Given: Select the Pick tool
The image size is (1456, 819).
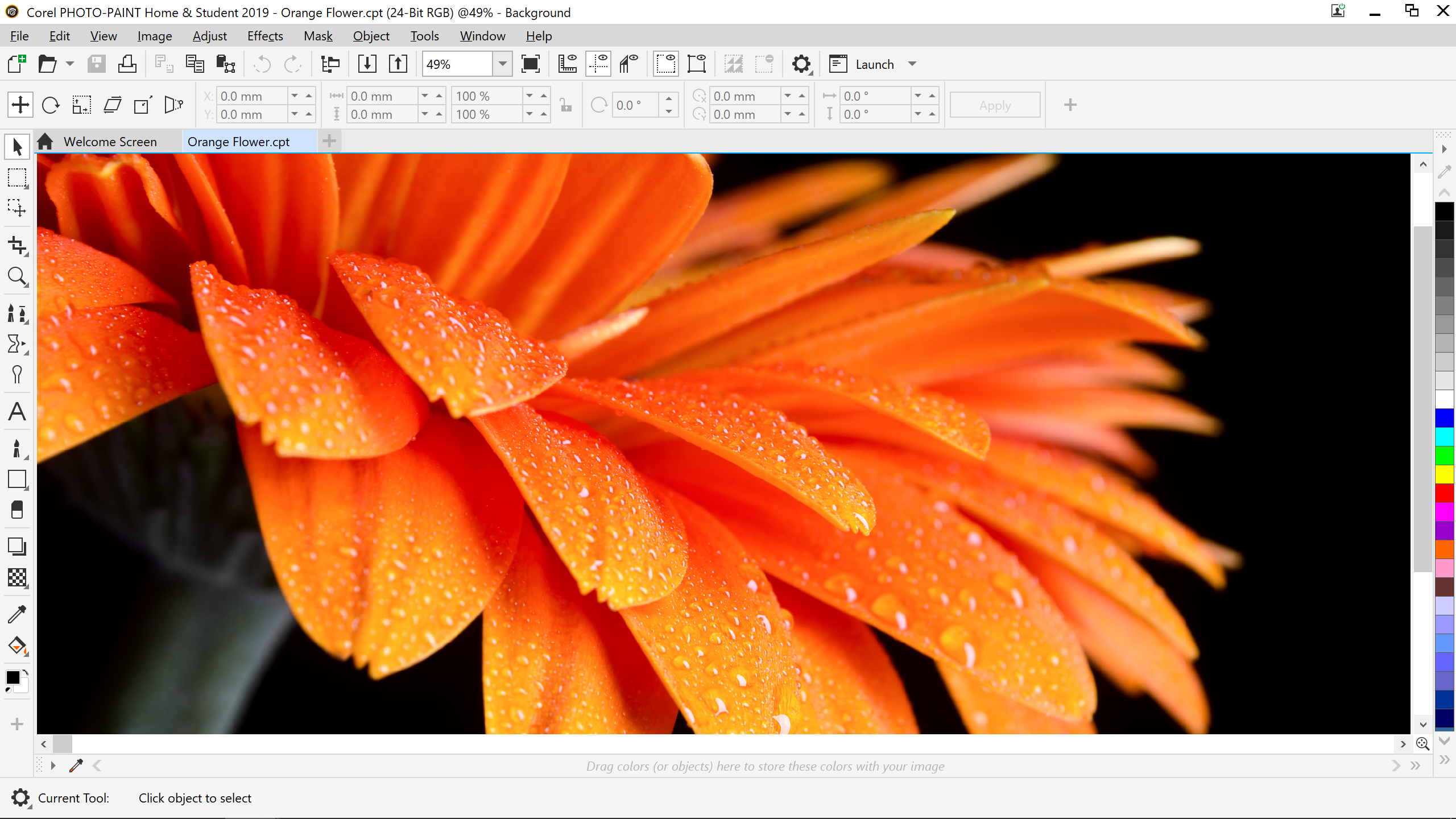Looking at the screenshot, I should click(x=16, y=146).
